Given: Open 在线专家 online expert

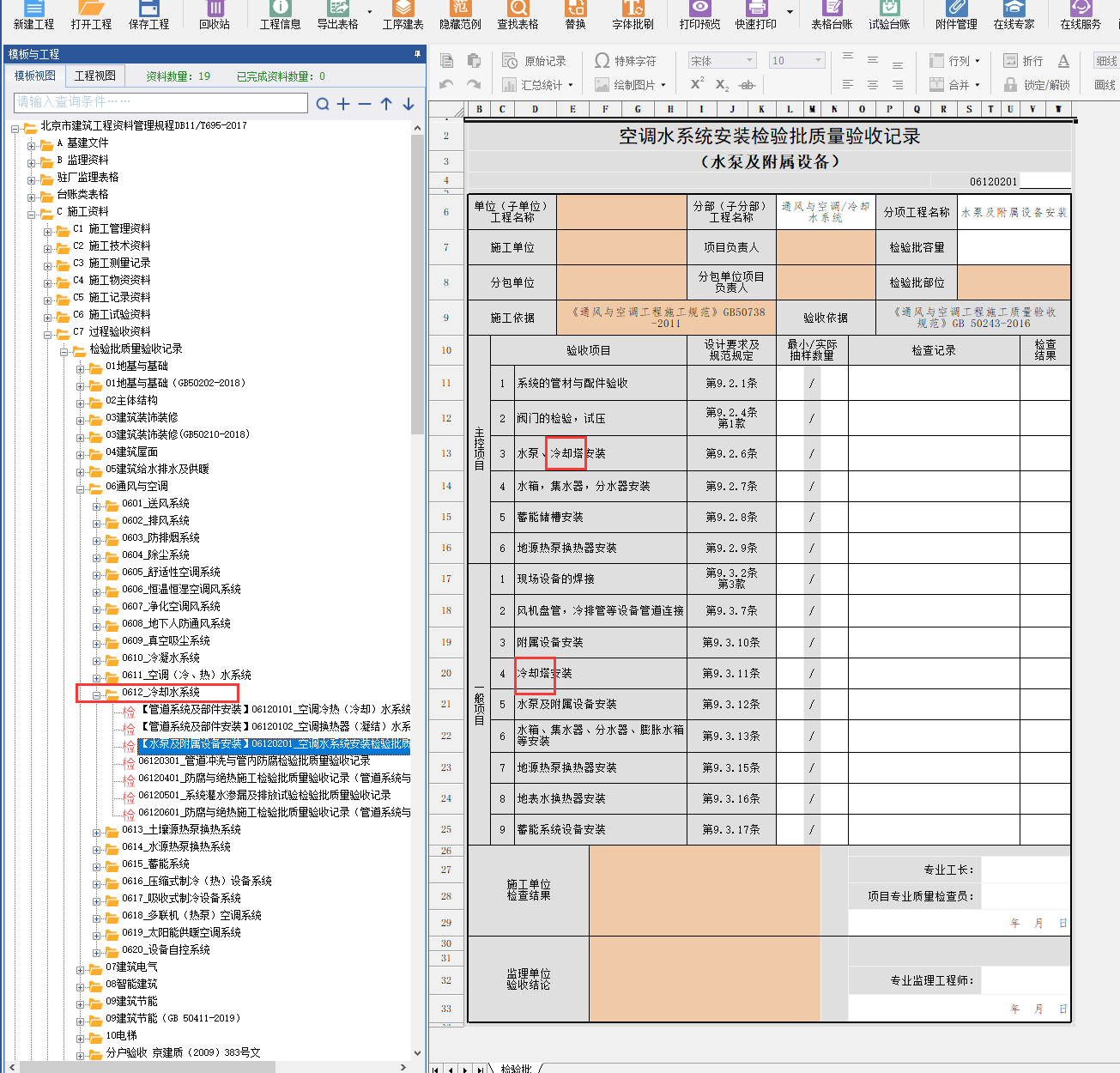Looking at the screenshot, I should click(x=1014, y=15).
